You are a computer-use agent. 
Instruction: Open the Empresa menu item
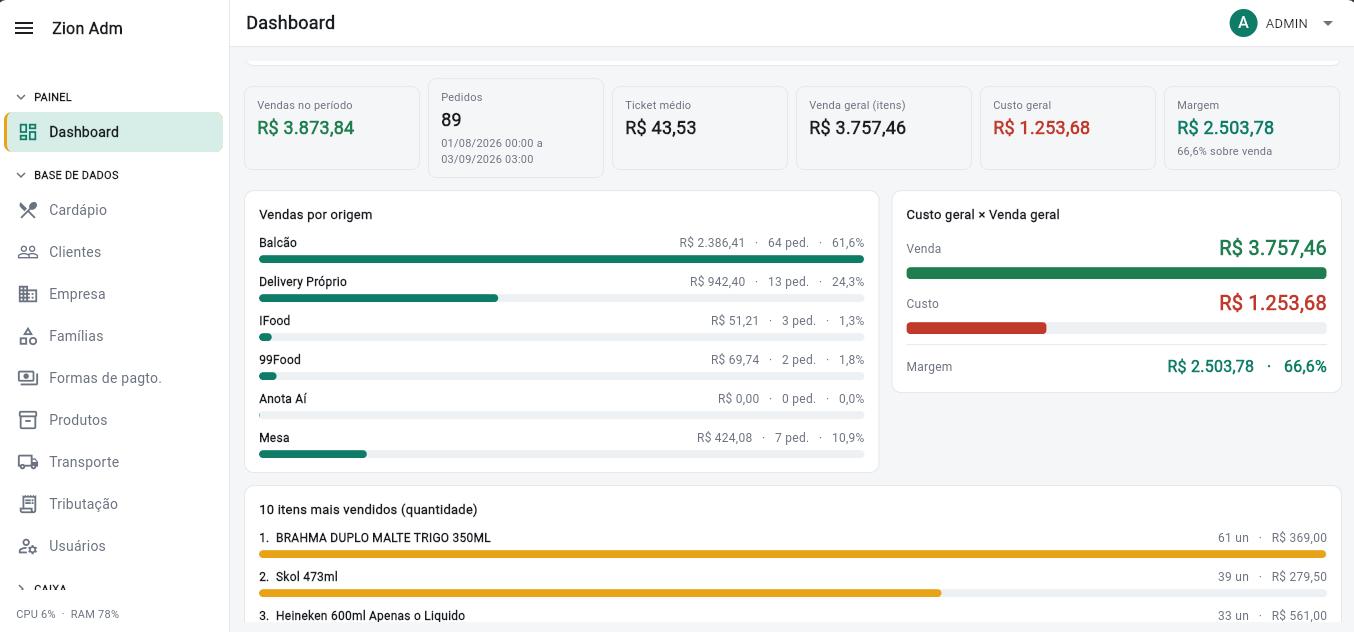point(114,294)
